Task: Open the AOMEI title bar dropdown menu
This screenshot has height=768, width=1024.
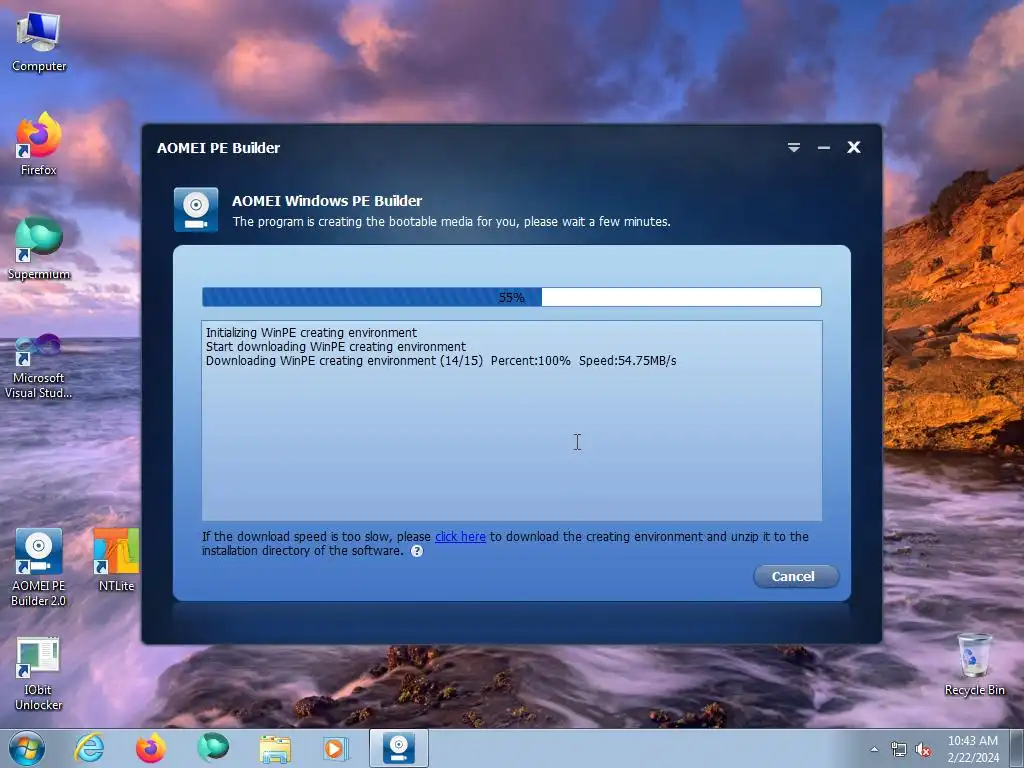Action: pyautogui.click(x=793, y=148)
